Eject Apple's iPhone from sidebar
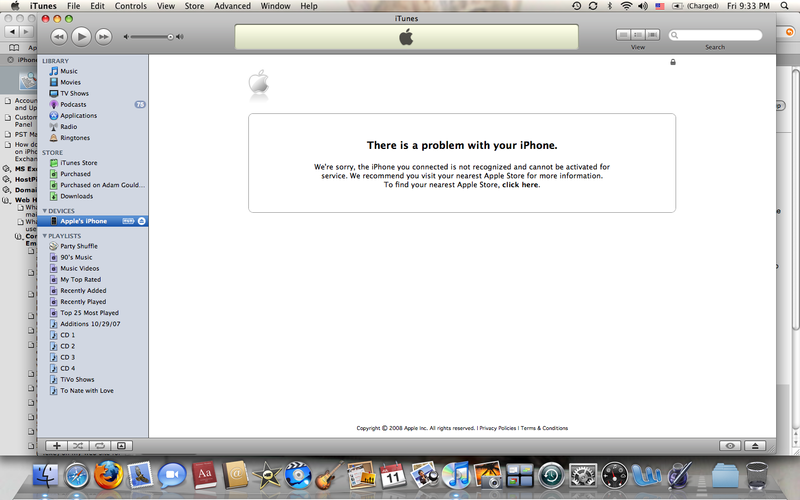Image resolution: width=800 pixels, height=500 pixels. point(142,221)
